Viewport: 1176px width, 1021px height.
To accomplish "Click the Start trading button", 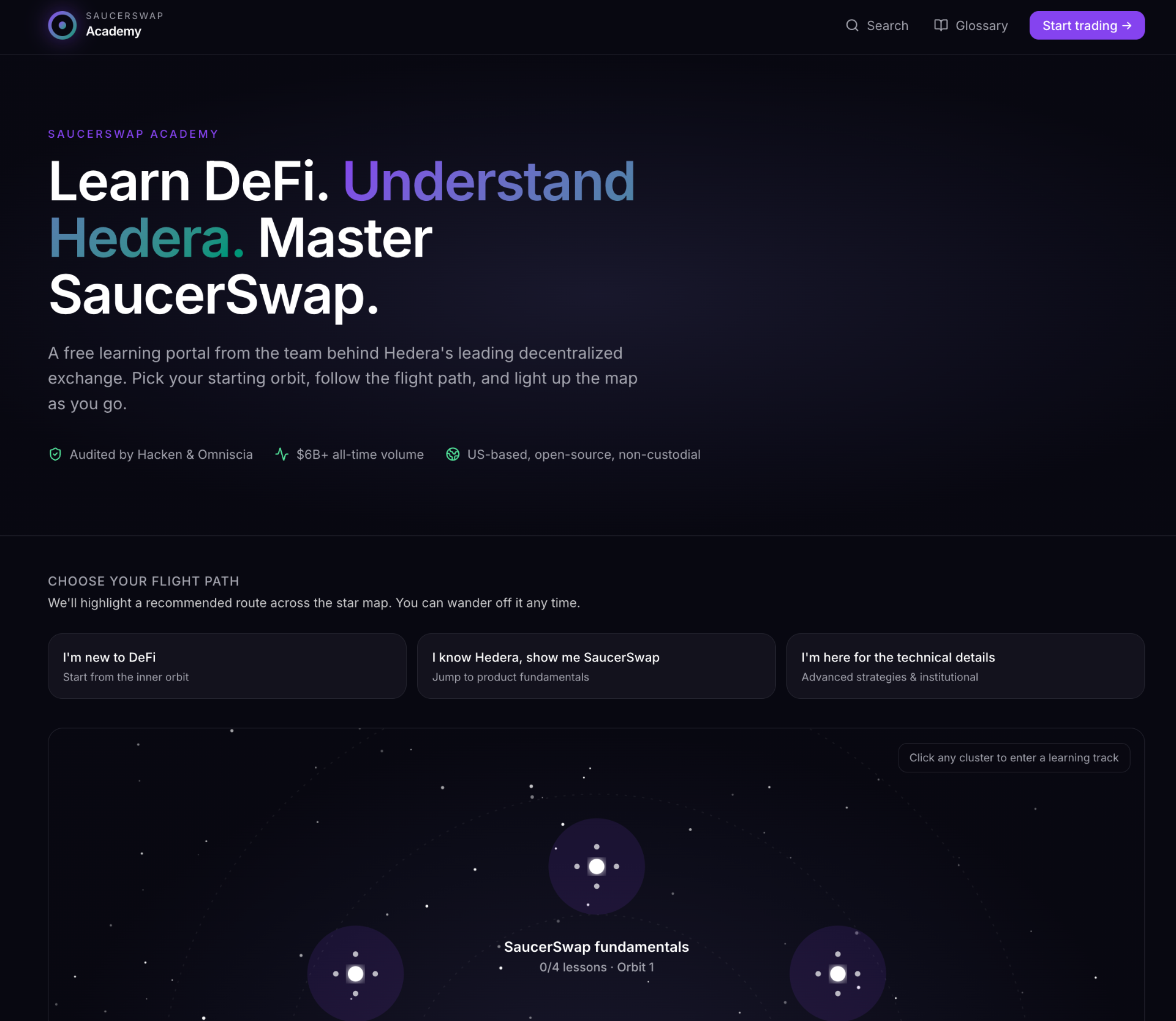I will coord(1087,25).
